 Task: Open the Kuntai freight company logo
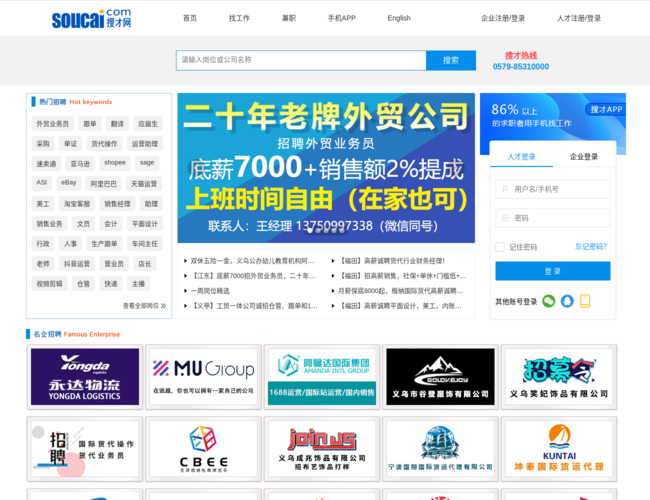(559, 447)
